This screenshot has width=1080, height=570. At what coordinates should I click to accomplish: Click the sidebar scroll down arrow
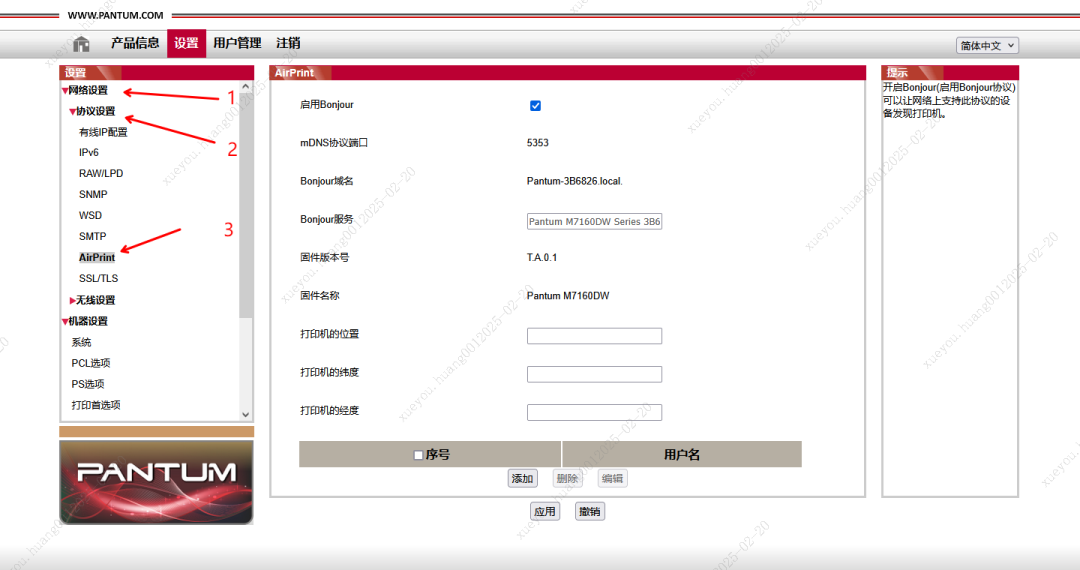click(x=246, y=414)
